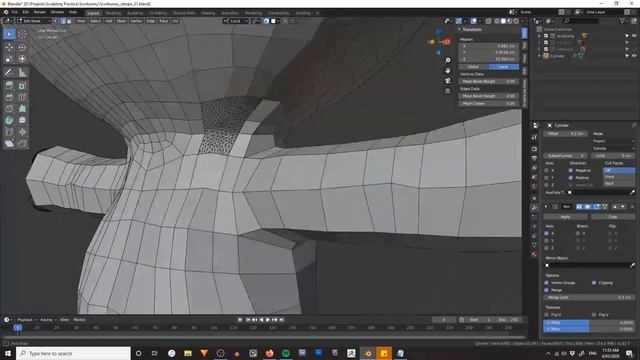Choose Front in Cull Faces list
The image size is (640, 360).
click(x=619, y=177)
